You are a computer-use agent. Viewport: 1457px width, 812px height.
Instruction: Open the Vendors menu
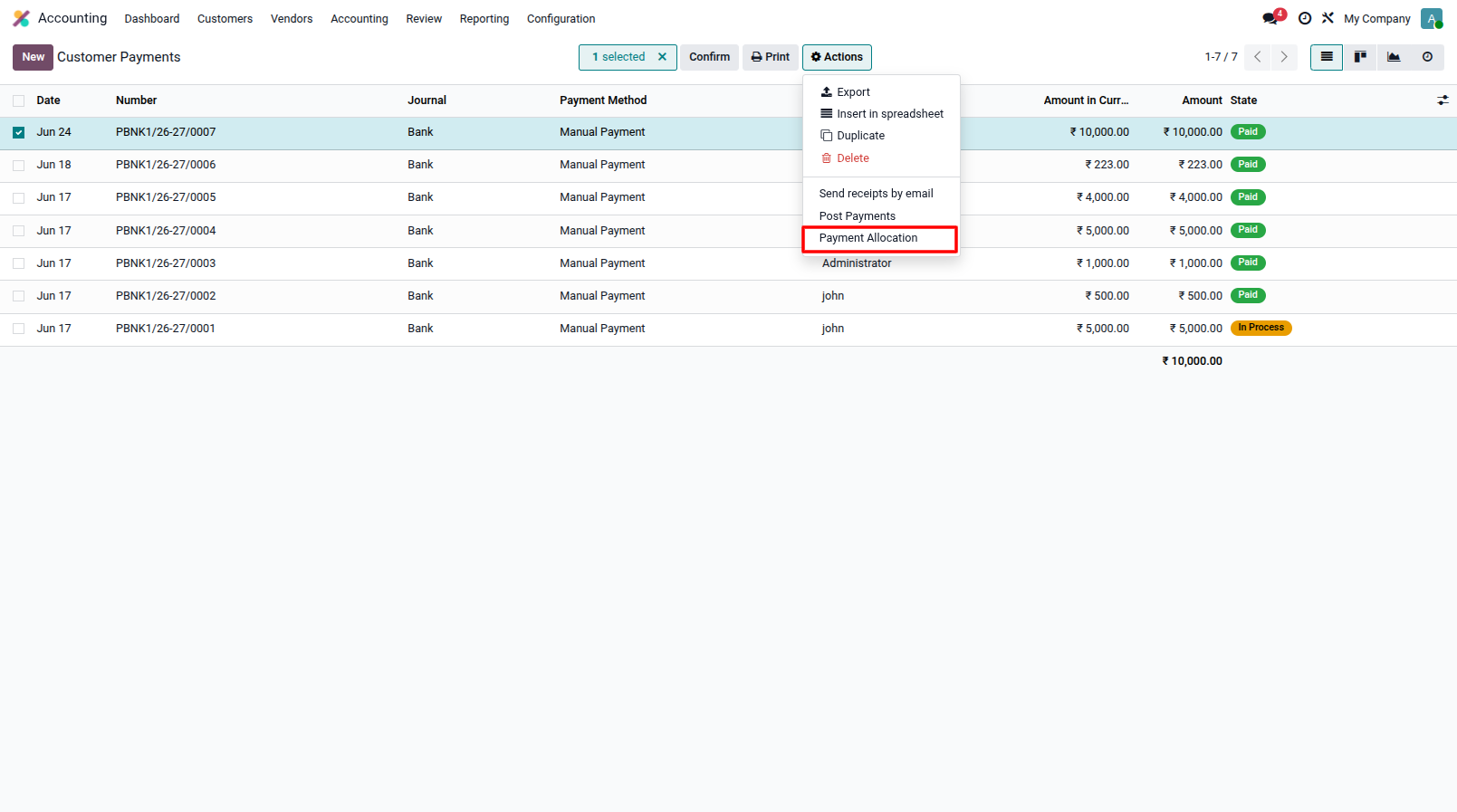pos(292,19)
